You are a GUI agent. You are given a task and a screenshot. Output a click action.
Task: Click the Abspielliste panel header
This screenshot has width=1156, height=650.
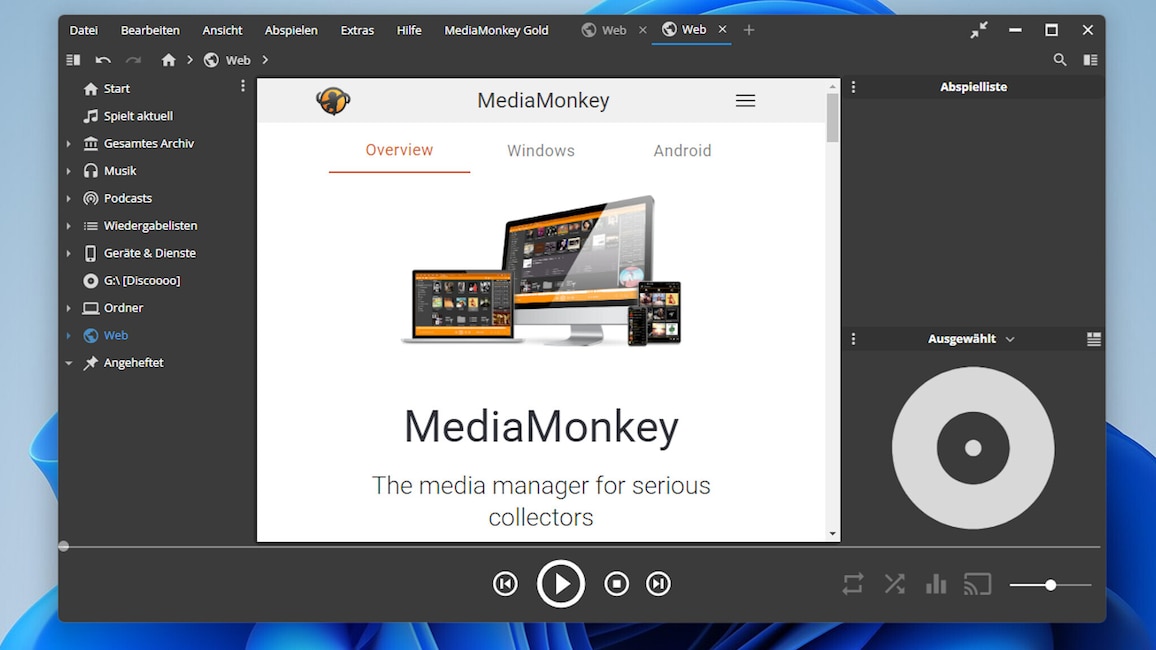973,87
